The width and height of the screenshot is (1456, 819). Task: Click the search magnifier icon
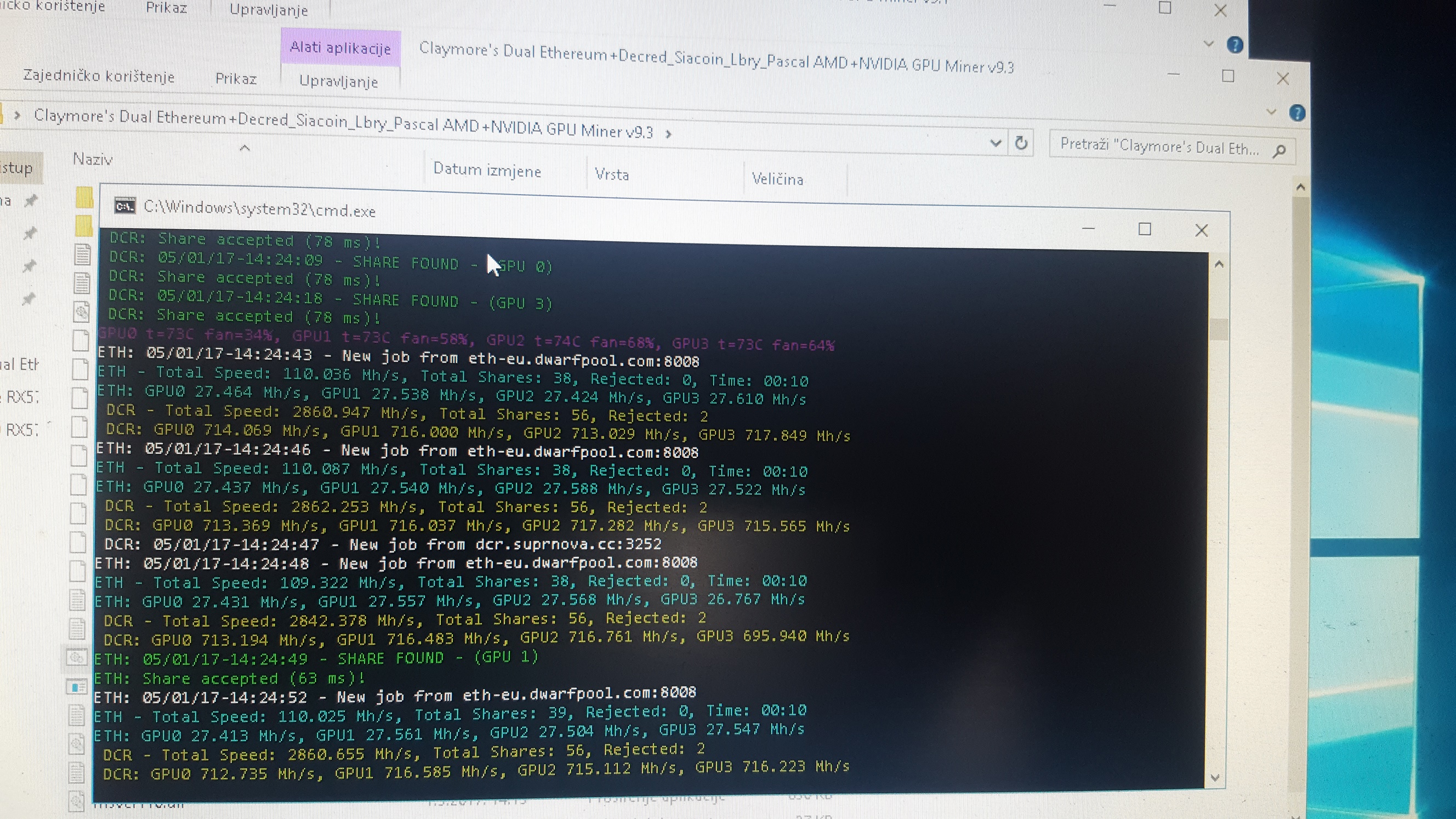point(1279,151)
